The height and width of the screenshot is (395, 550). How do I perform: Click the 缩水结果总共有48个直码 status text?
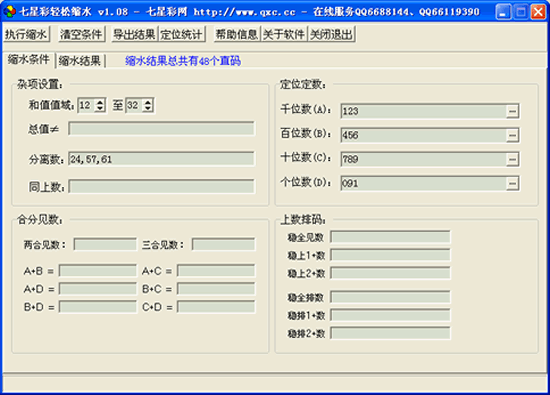click(183, 61)
